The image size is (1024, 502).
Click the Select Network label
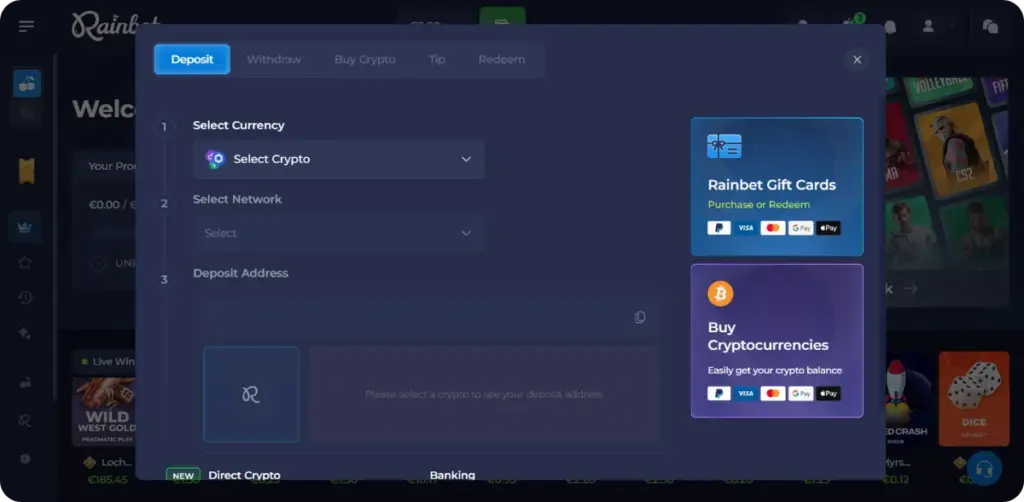click(x=237, y=199)
